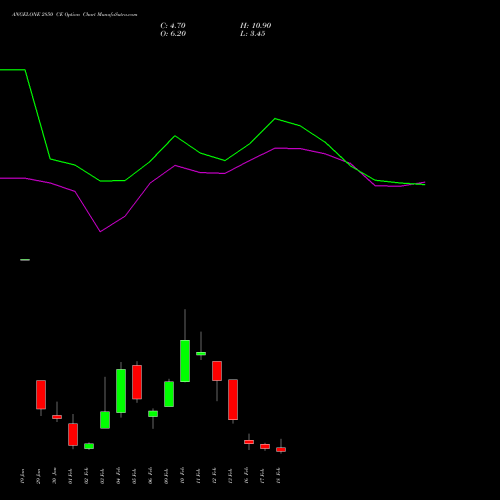500x500 pixels.
Task: Select the 12 Feb date label
Action: coord(214,476)
